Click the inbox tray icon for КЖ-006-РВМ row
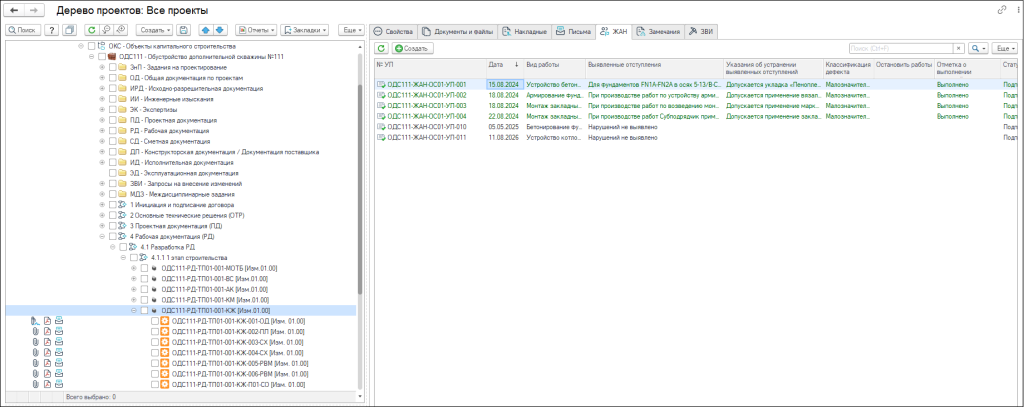This screenshot has height=407, width=1024. coord(59,374)
